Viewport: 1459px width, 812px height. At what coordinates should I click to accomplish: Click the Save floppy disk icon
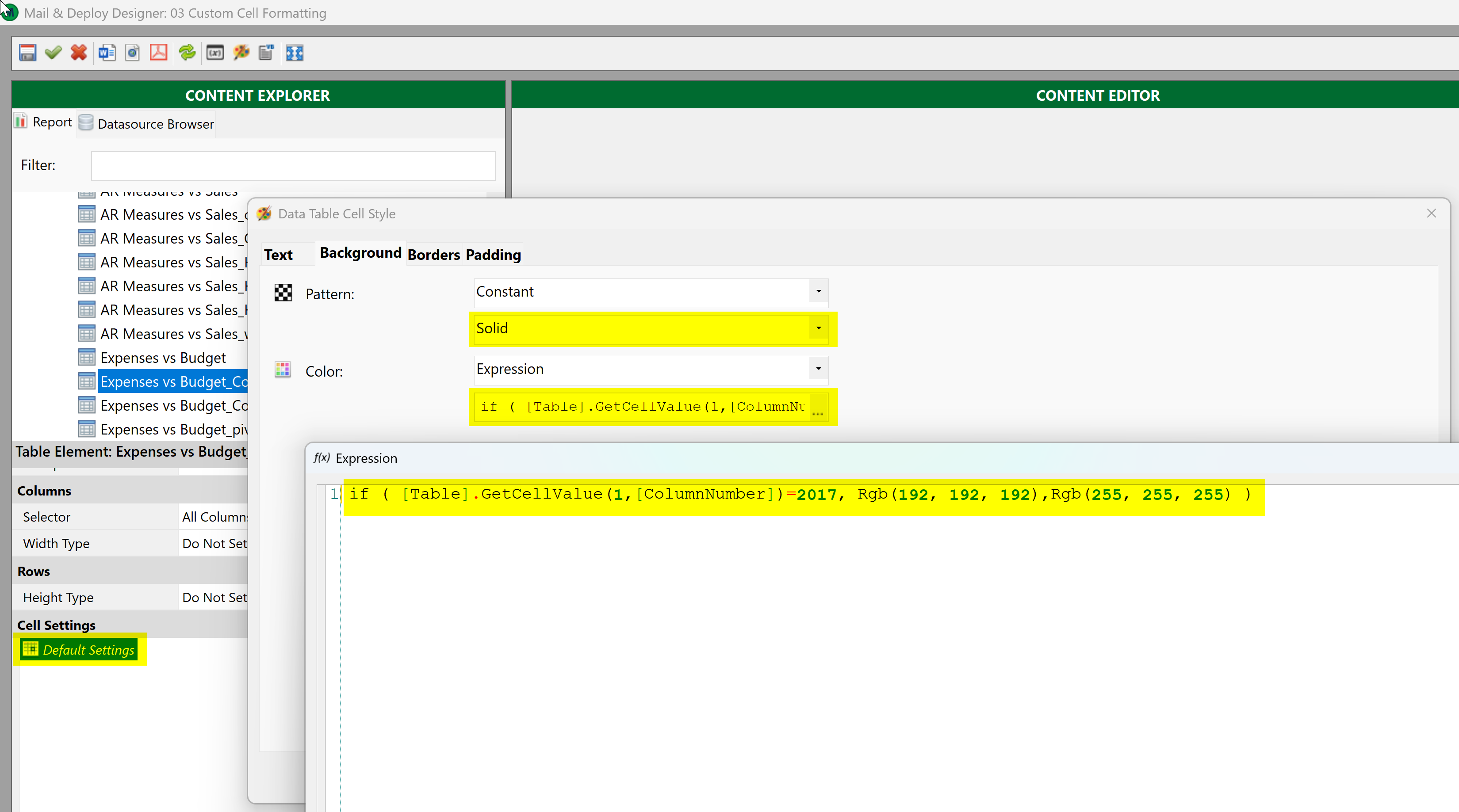pyautogui.click(x=27, y=53)
